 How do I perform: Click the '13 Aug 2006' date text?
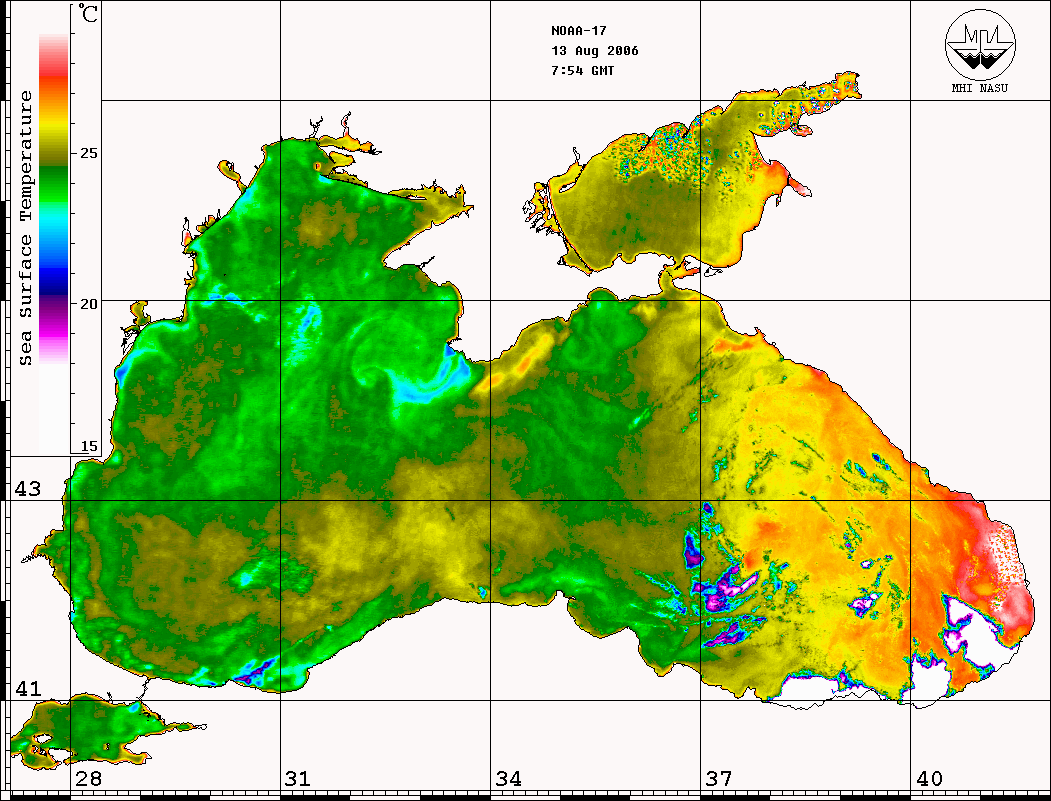pos(595,51)
